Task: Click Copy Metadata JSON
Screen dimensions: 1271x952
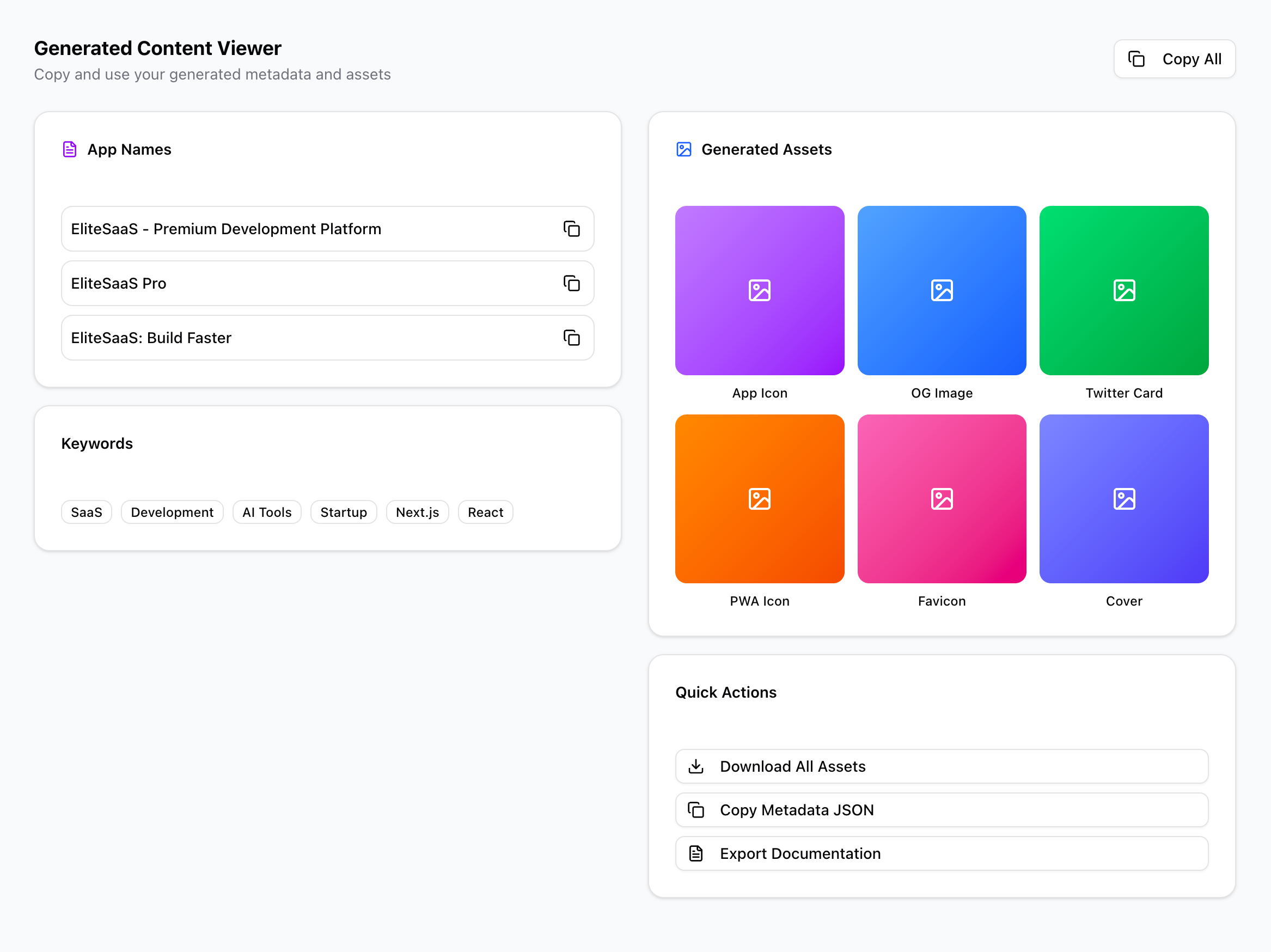Action: (941, 809)
